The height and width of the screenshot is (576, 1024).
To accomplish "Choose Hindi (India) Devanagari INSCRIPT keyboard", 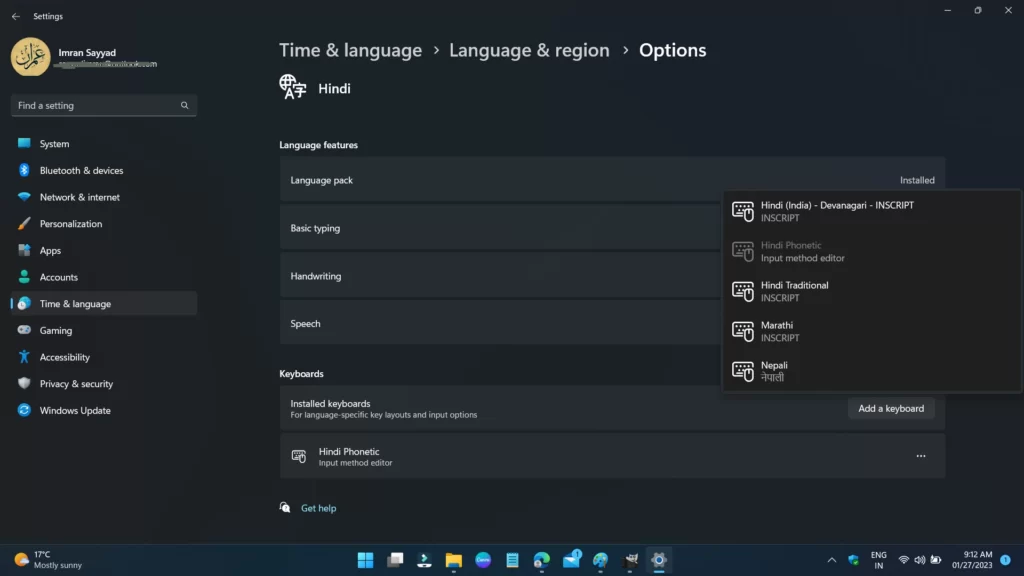I will [871, 211].
